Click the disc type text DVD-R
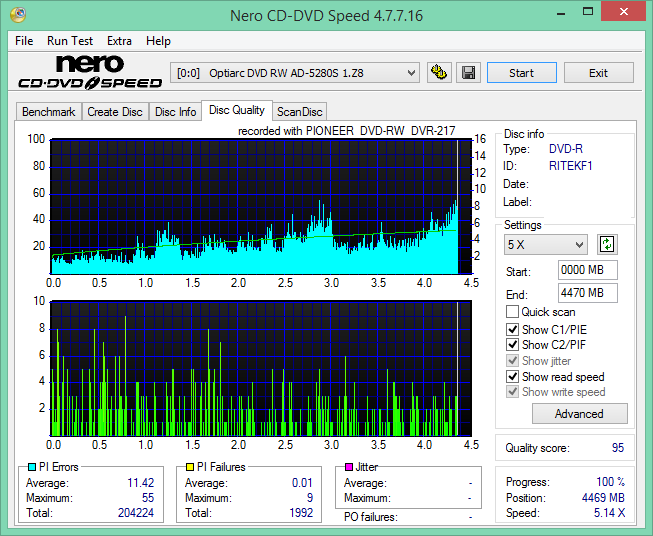The height and width of the screenshot is (536, 653). coord(566,149)
